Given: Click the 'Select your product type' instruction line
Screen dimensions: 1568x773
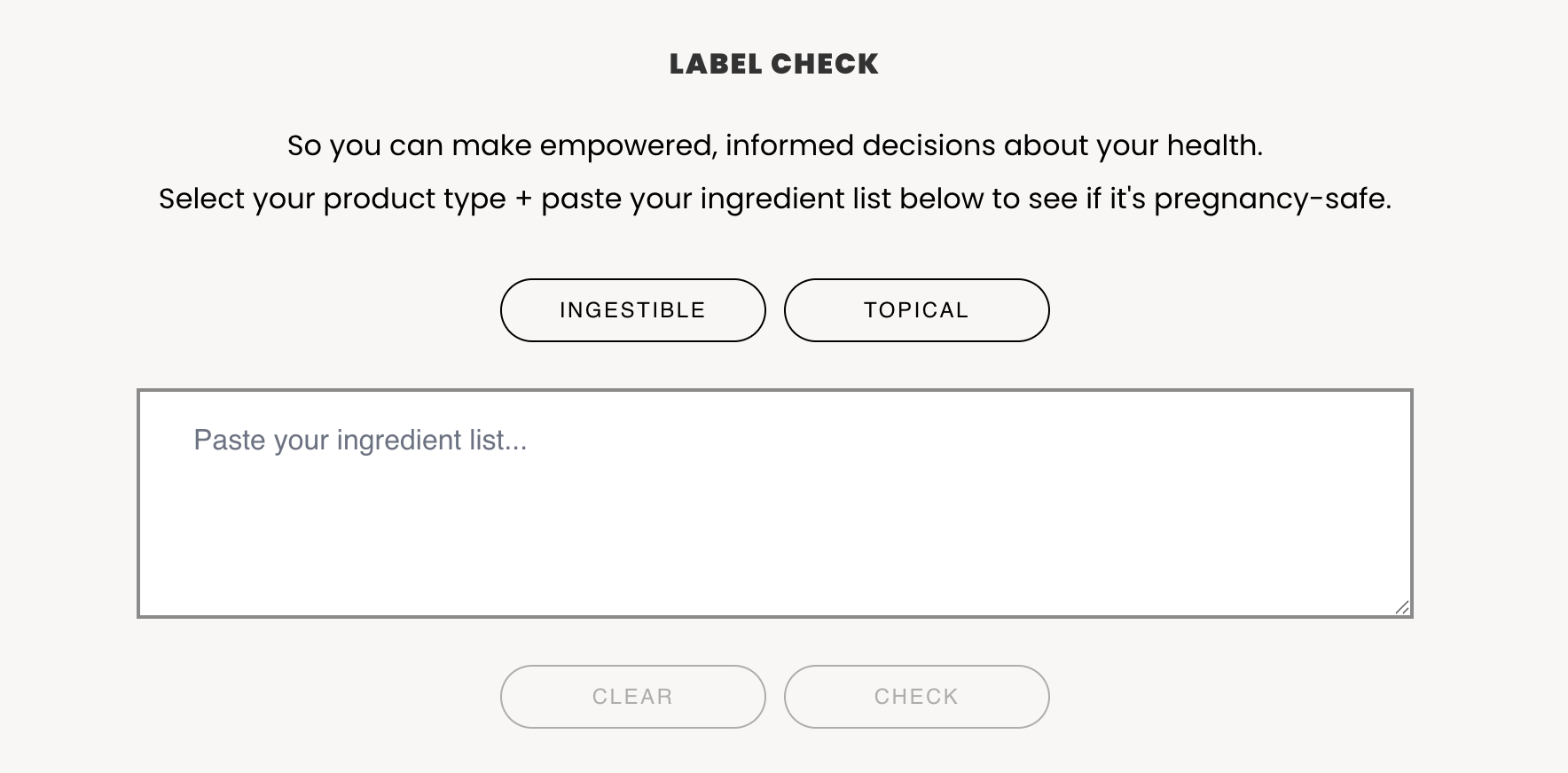Looking at the screenshot, I should pos(774,199).
